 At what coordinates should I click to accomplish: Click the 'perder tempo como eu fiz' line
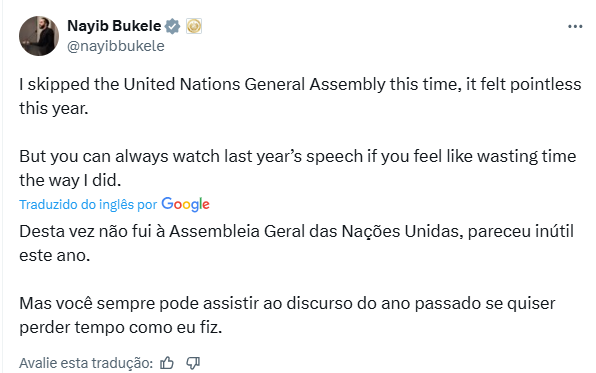click(120, 327)
